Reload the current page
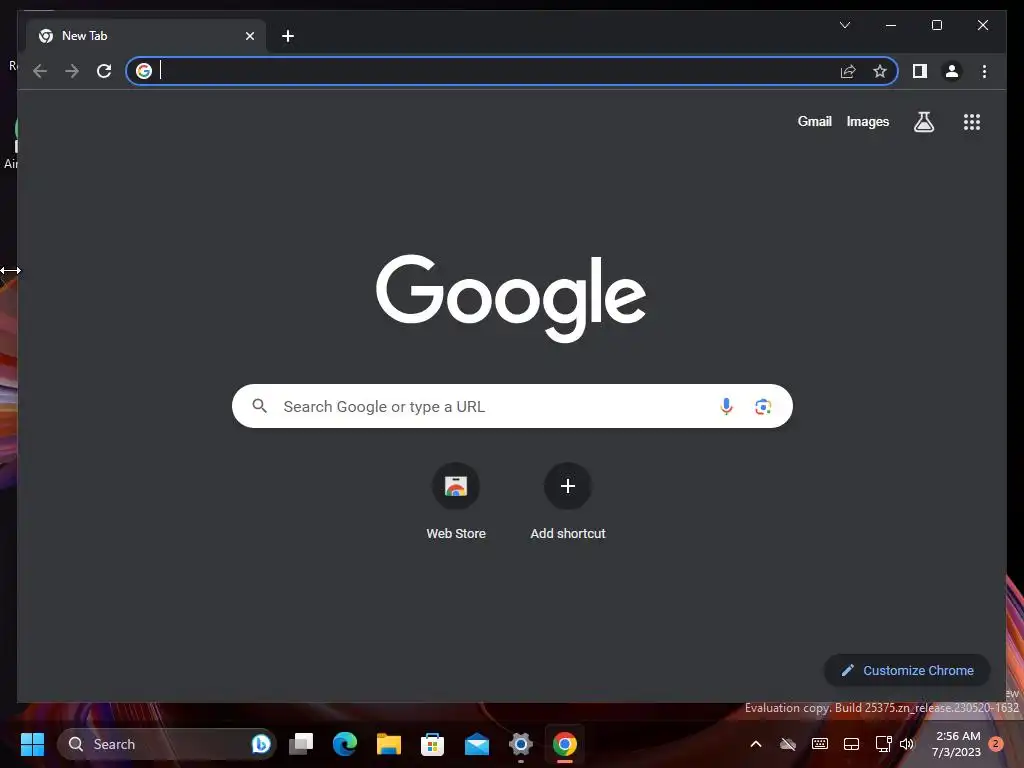Image resolution: width=1024 pixels, height=768 pixels. point(104,71)
